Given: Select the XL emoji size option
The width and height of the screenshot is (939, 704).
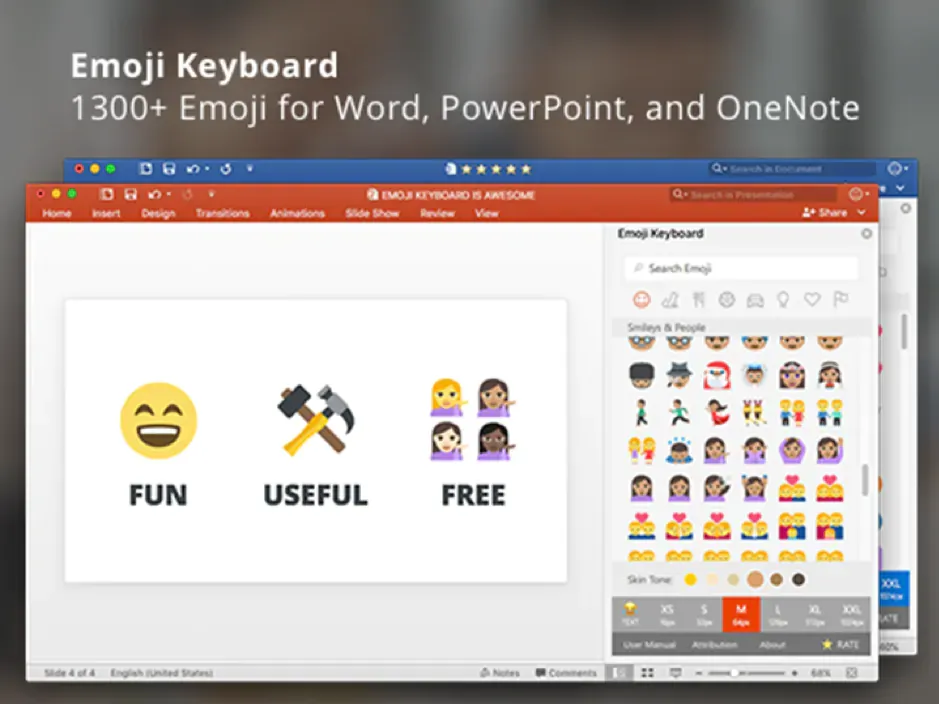Looking at the screenshot, I should (x=815, y=612).
